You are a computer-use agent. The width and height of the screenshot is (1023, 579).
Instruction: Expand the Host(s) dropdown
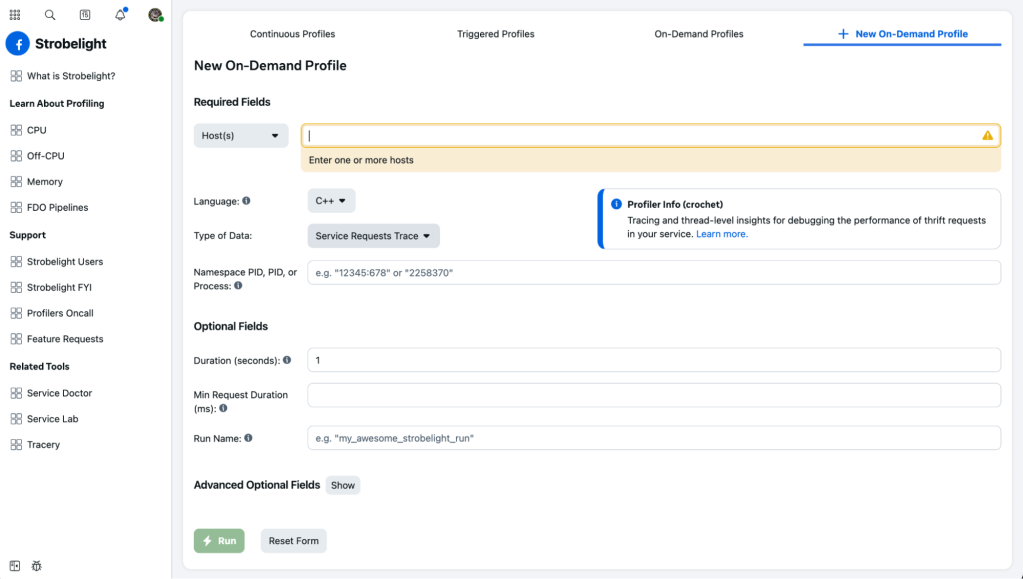[x=241, y=136]
